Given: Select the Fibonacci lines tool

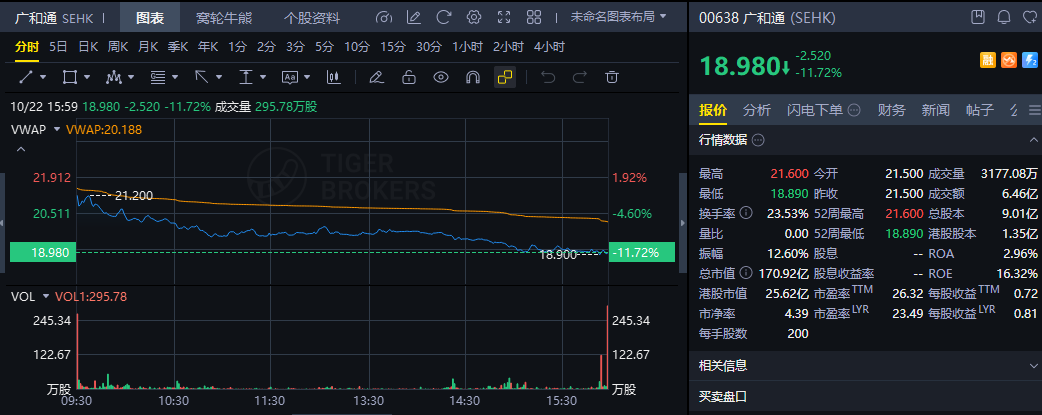Looking at the screenshot, I should [157, 77].
